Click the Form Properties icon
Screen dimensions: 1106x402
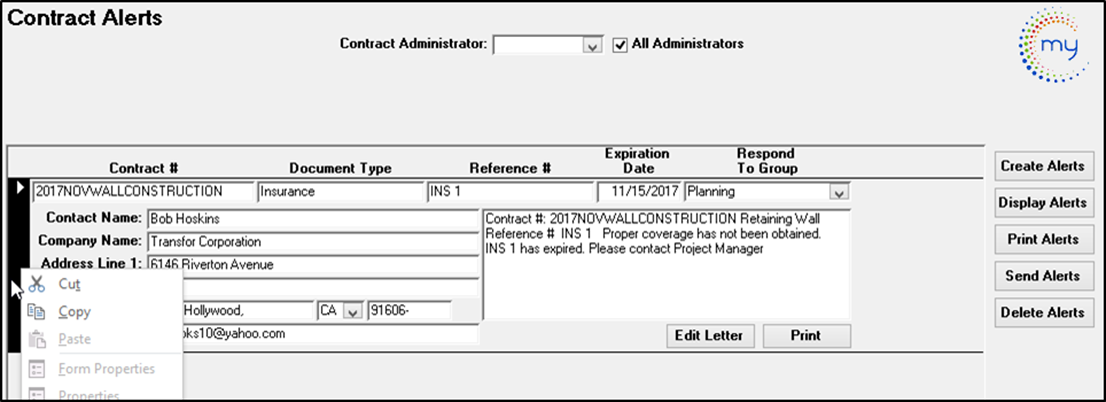pyautogui.click(x=37, y=369)
